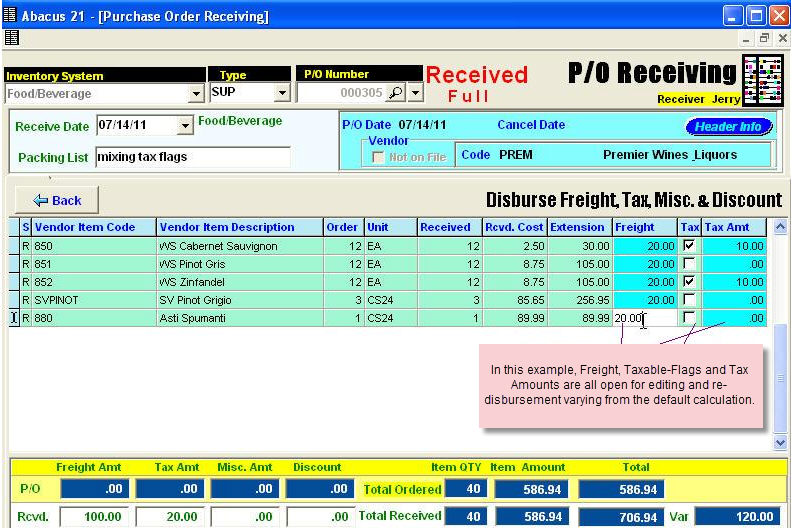This screenshot has width=792, height=528.
Task: Toggle Tax checkbox for Asti Spumanti row
Action: pos(688,317)
